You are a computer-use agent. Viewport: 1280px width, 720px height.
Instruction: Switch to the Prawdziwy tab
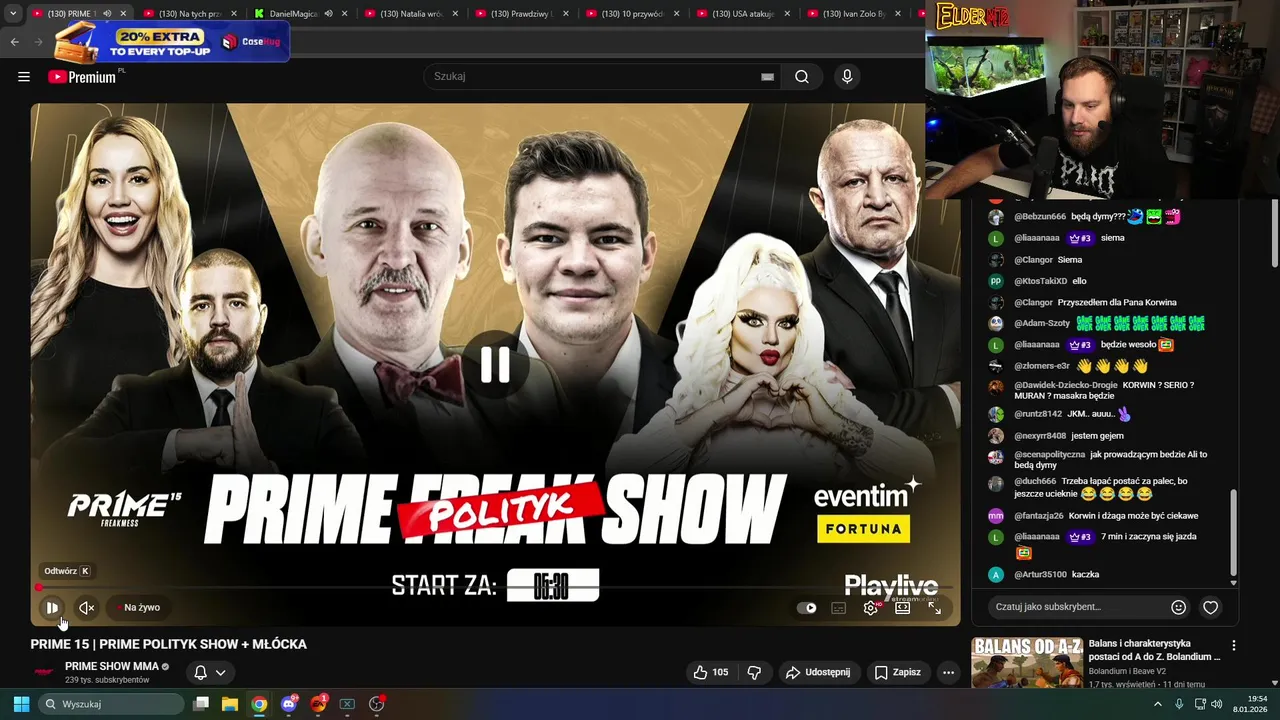522,14
